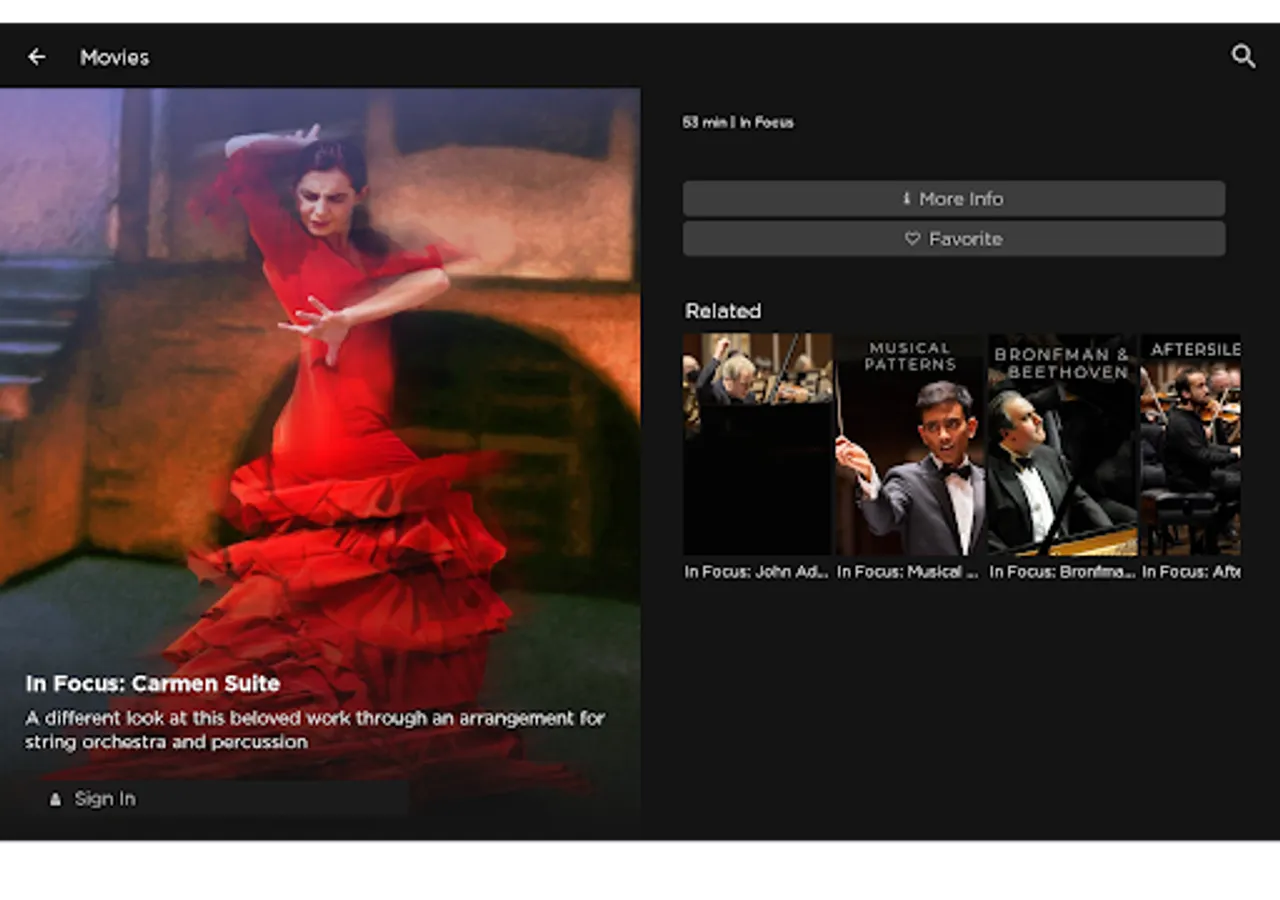Click the lock icon beside Sign In
Image resolution: width=1280 pixels, height=900 pixels.
click(x=55, y=799)
